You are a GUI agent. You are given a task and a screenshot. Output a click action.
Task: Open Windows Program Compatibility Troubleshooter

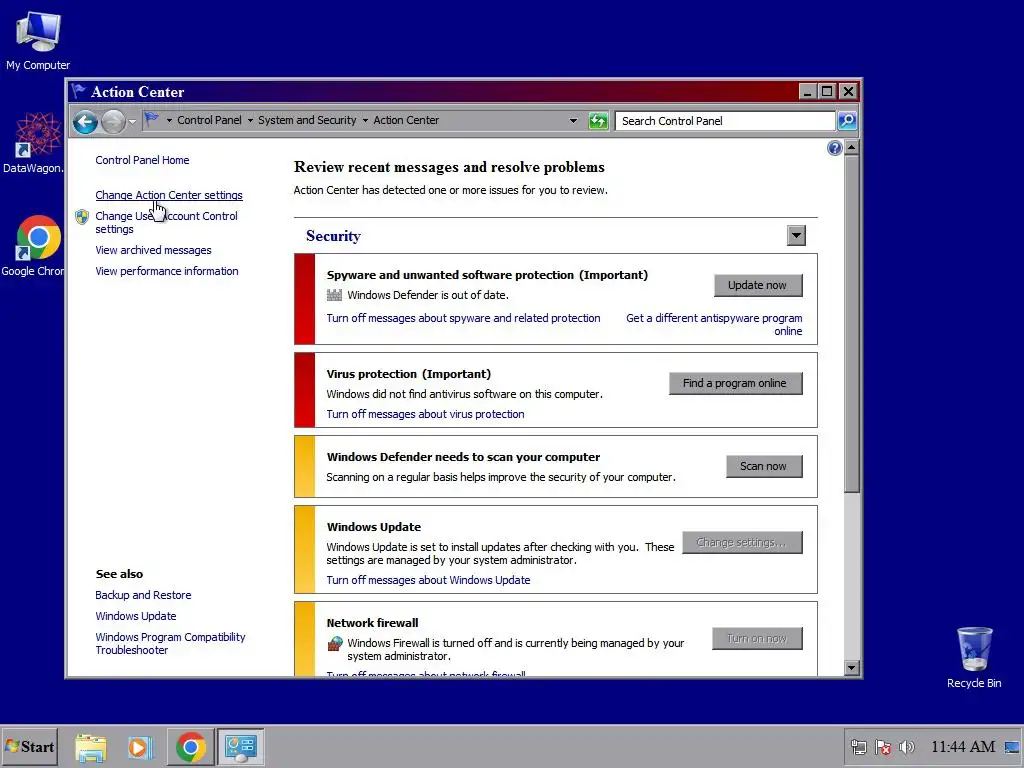click(x=170, y=643)
